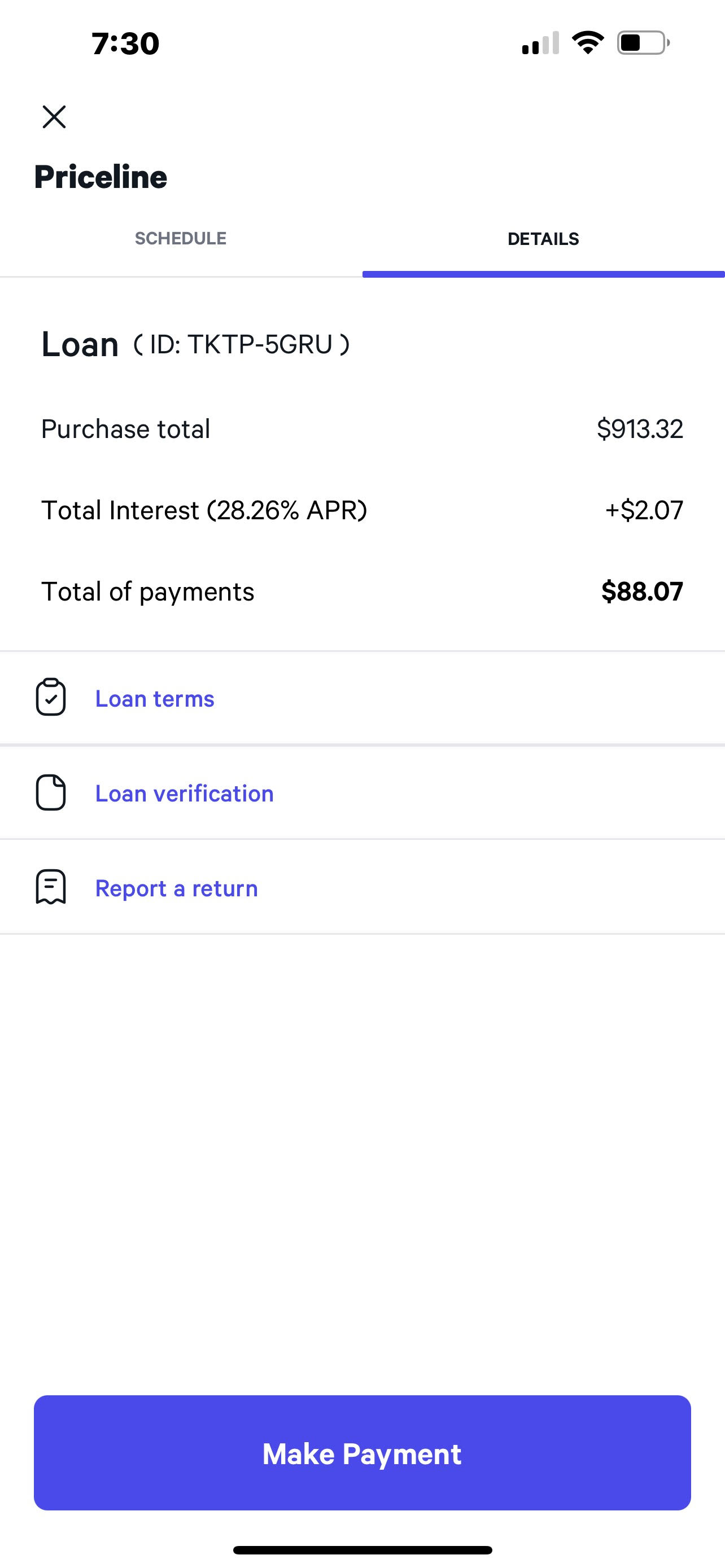This screenshot has width=725, height=1568.
Task: Open the Loan verification link
Action: (x=185, y=794)
